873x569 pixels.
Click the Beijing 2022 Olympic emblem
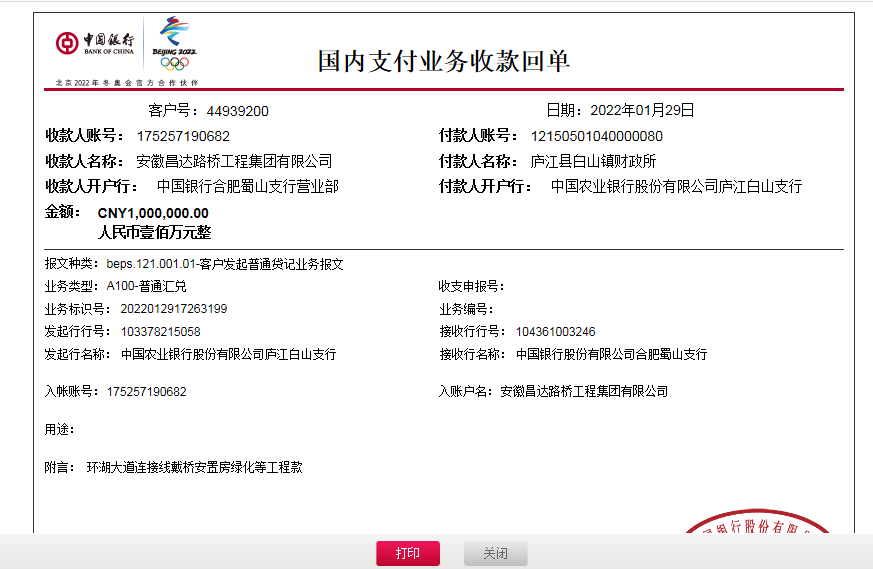click(174, 43)
